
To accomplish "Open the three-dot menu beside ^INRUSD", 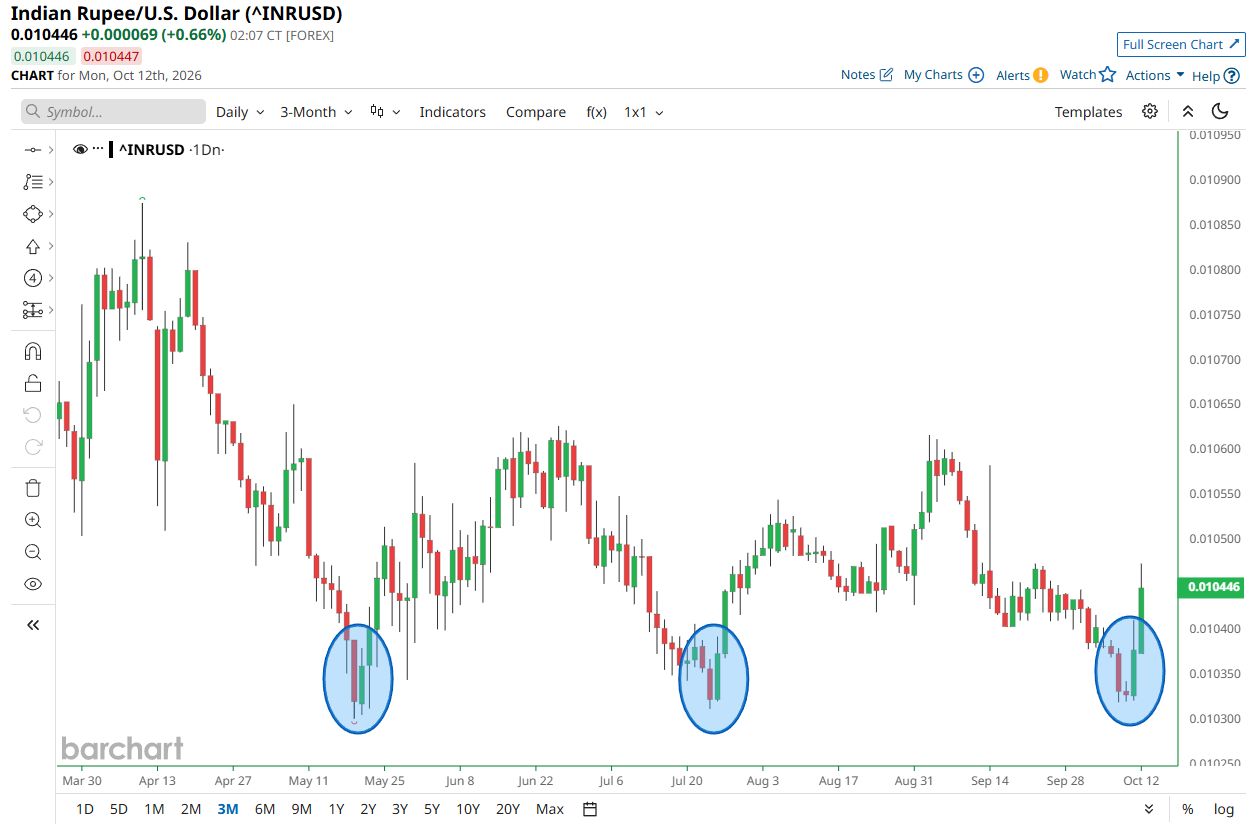I will point(98,149).
